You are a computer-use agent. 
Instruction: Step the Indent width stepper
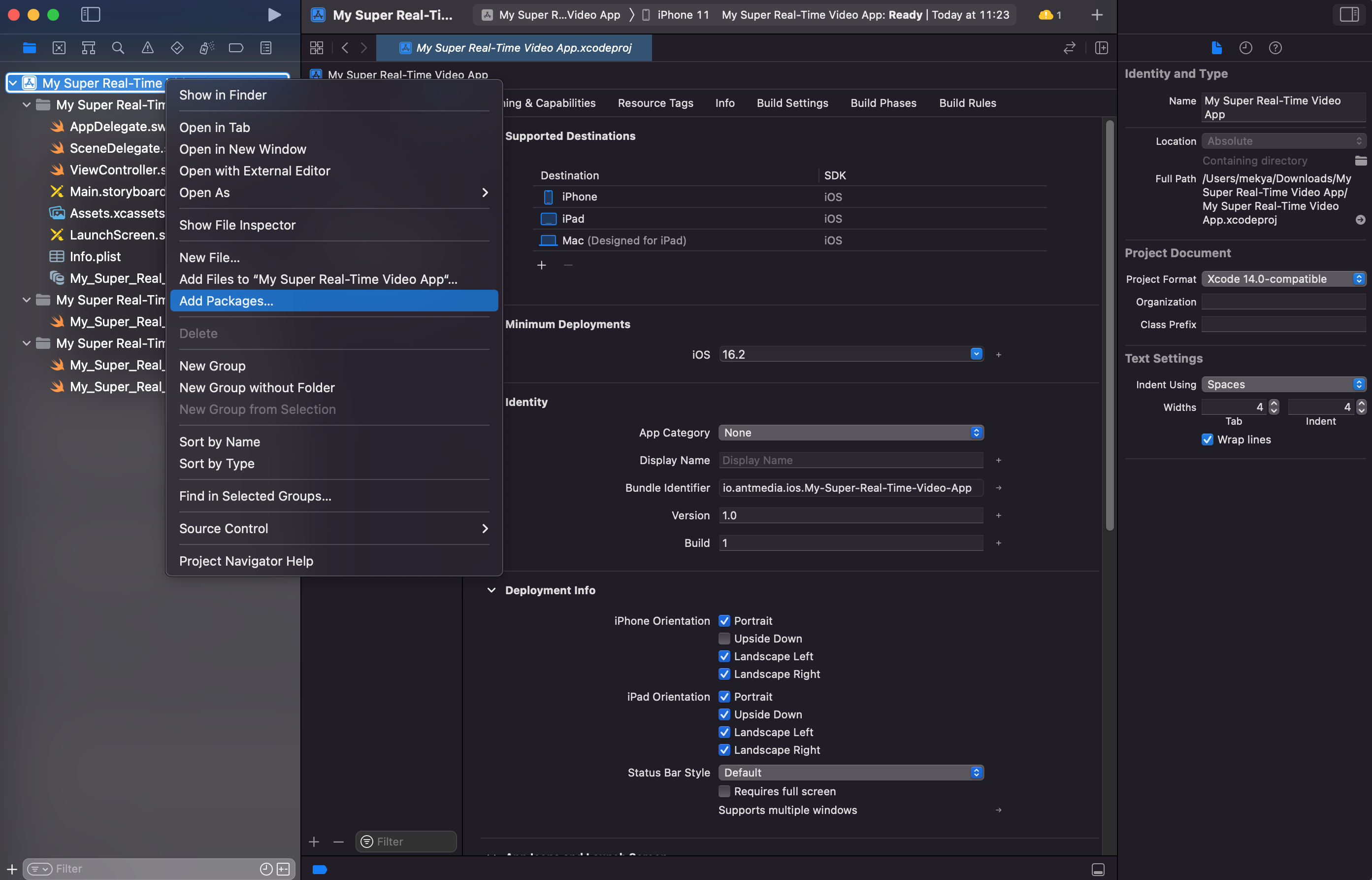[1361, 407]
